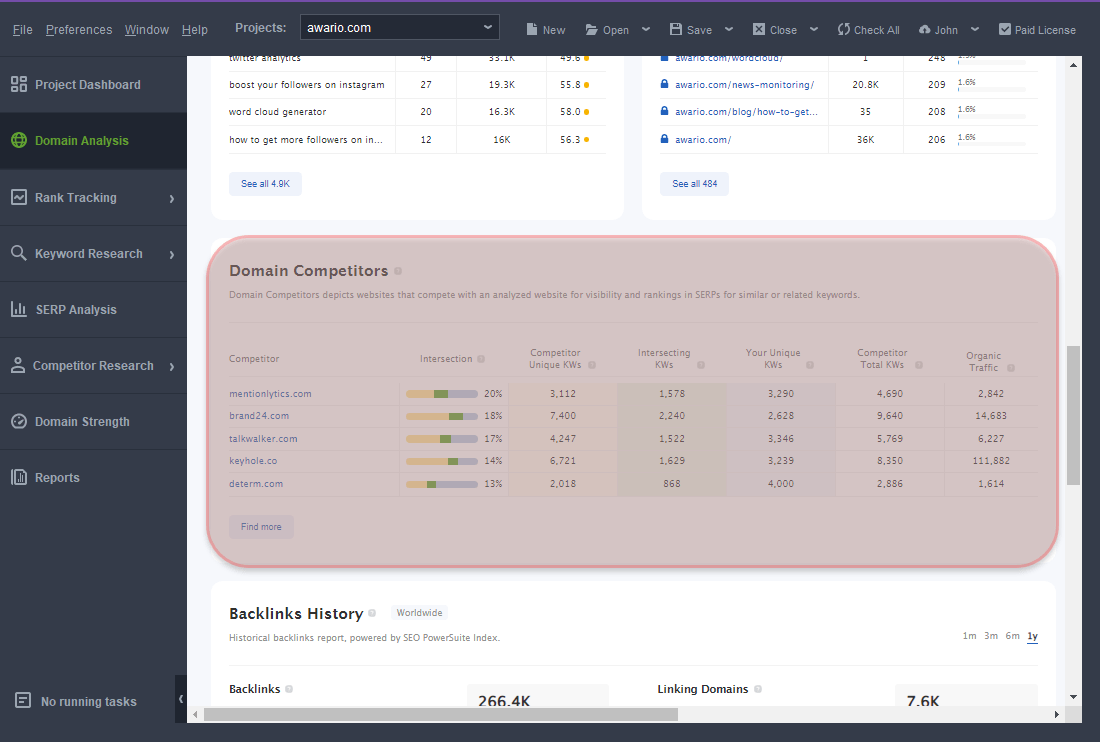Click the scroll up arrow of vertical scrollbar
Screen dimensions: 1100x742
(x=1073, y=65)
